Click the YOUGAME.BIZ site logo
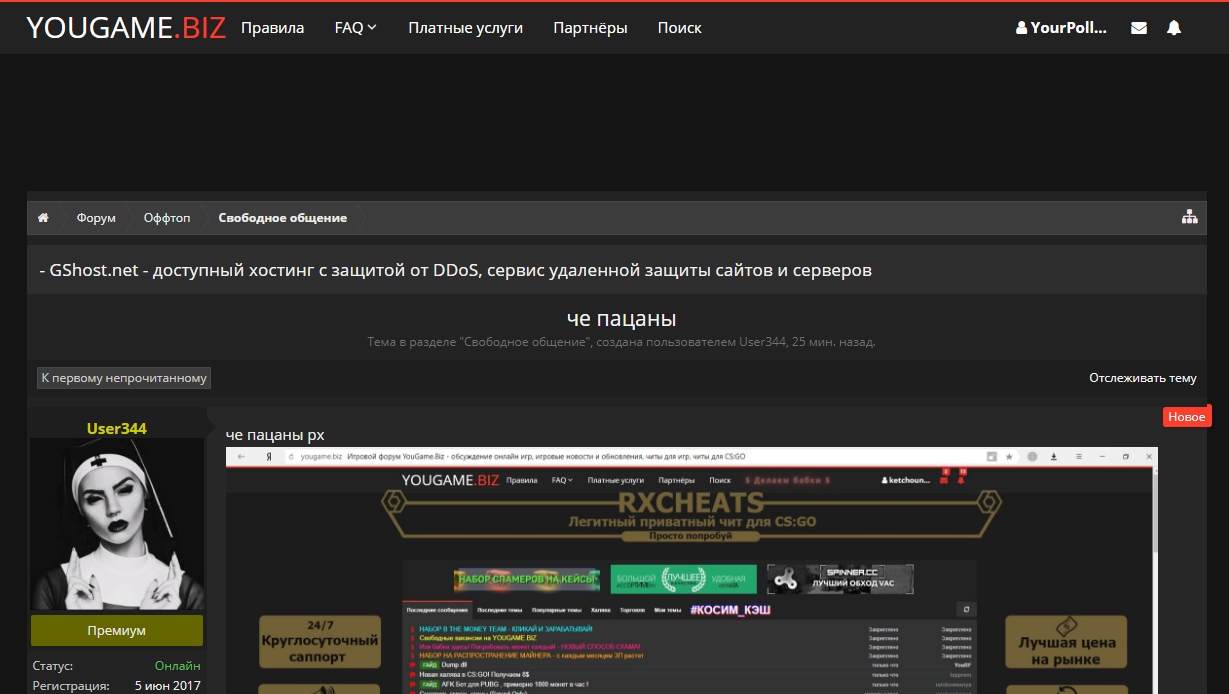Image resolution: width=1229 pixels, height=694 pixels. [126, 28]
